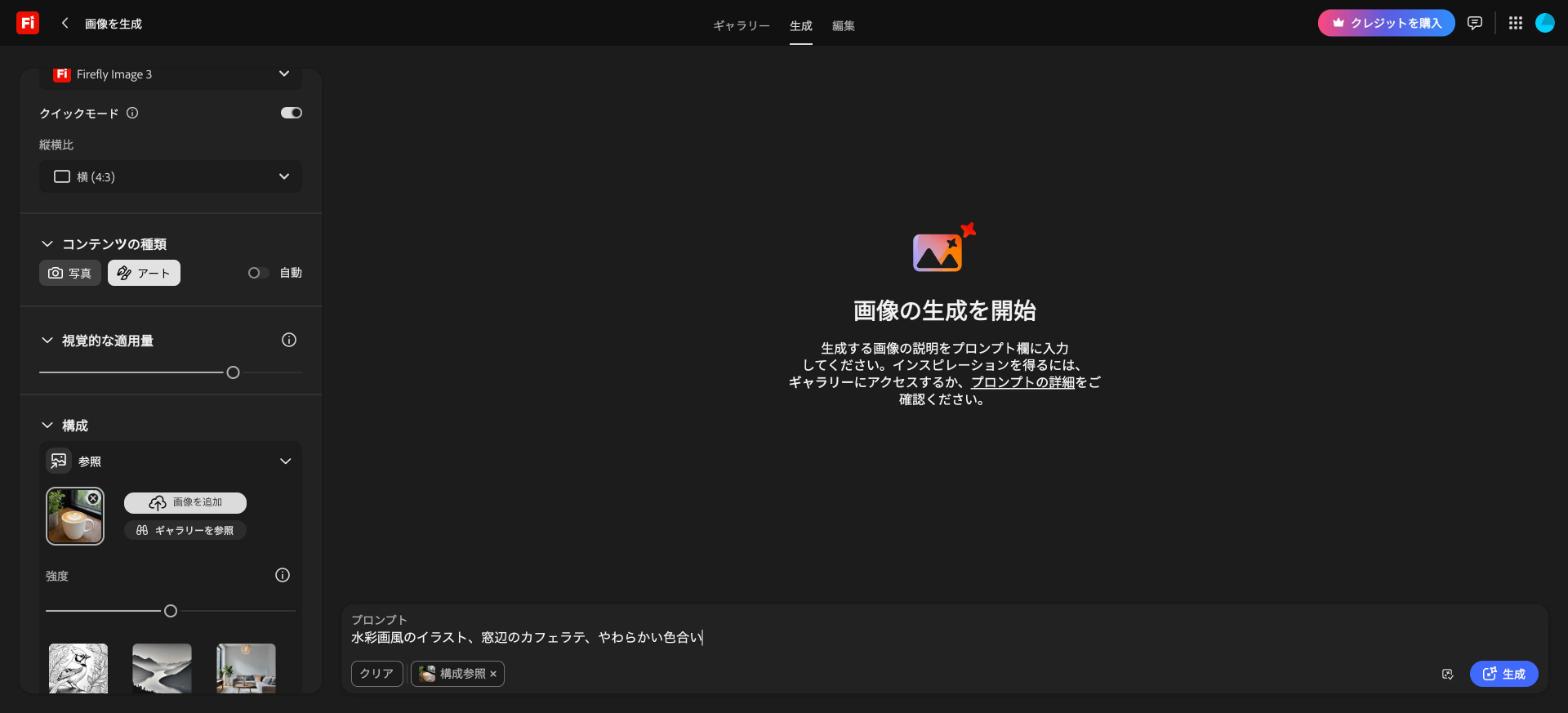Viewport: 1568px width, 713px height.
Task: Show info for 強度
Action: pyautogui.click(x=282, y=575)
